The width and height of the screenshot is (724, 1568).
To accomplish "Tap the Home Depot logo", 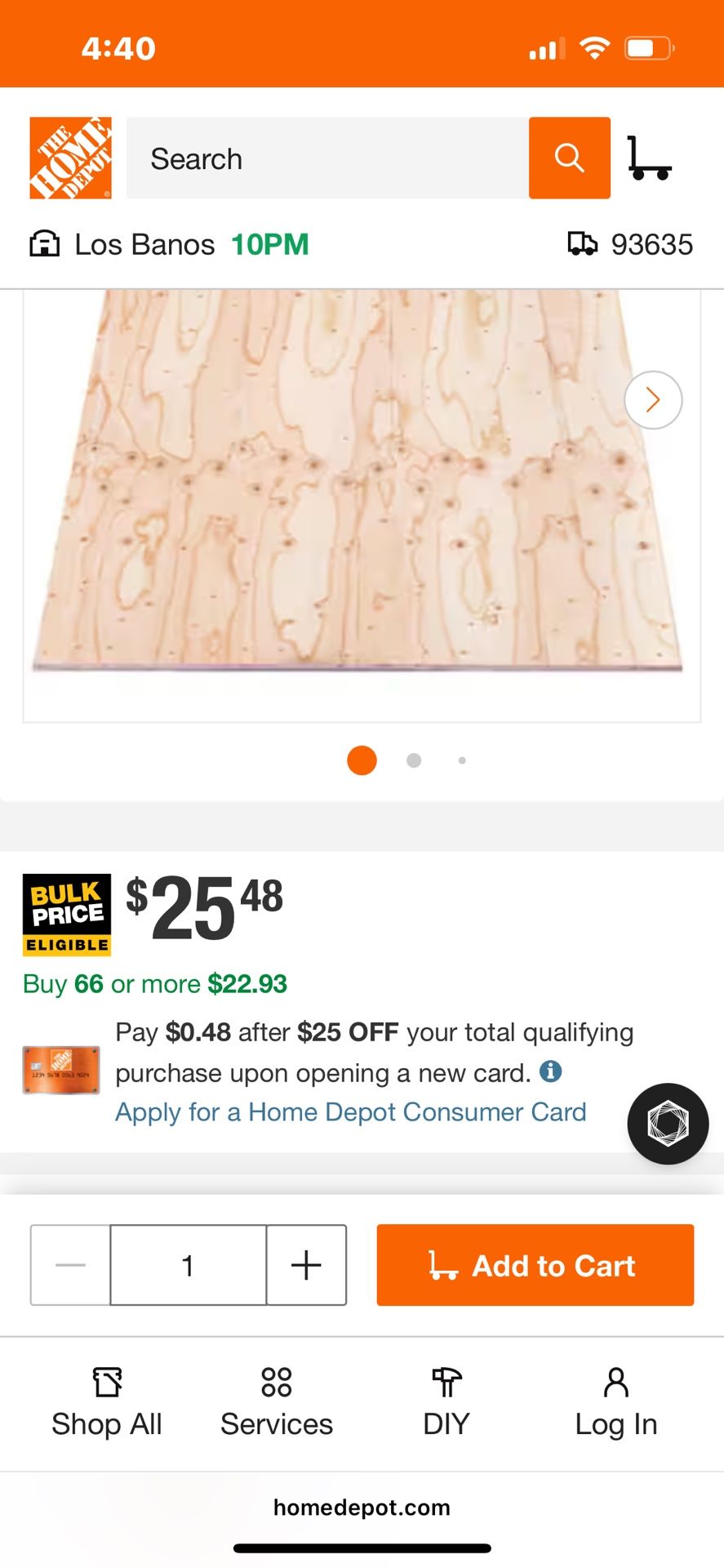I will pos(70,158).
